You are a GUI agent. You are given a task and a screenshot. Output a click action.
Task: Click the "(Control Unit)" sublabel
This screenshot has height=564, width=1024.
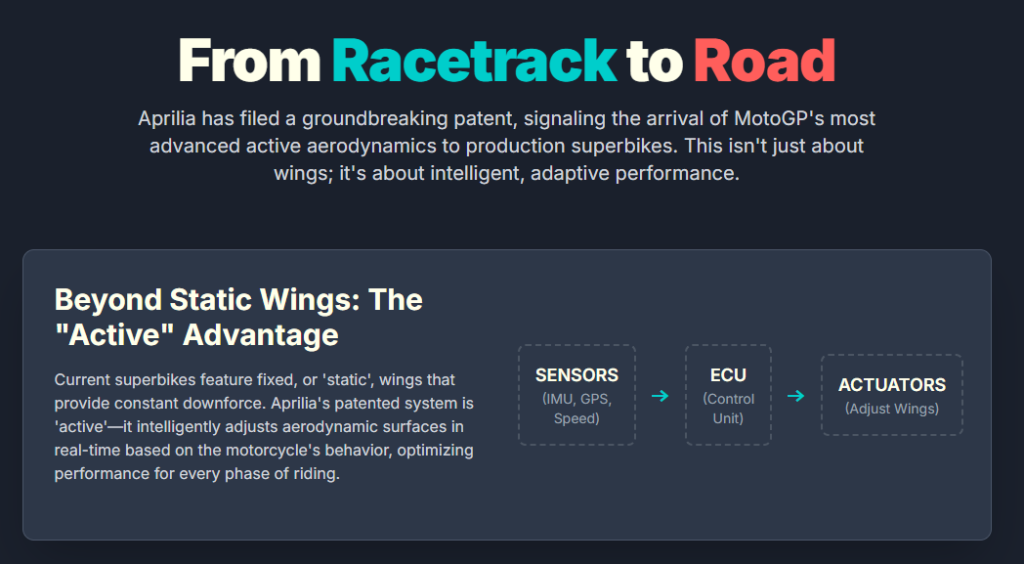728,408
